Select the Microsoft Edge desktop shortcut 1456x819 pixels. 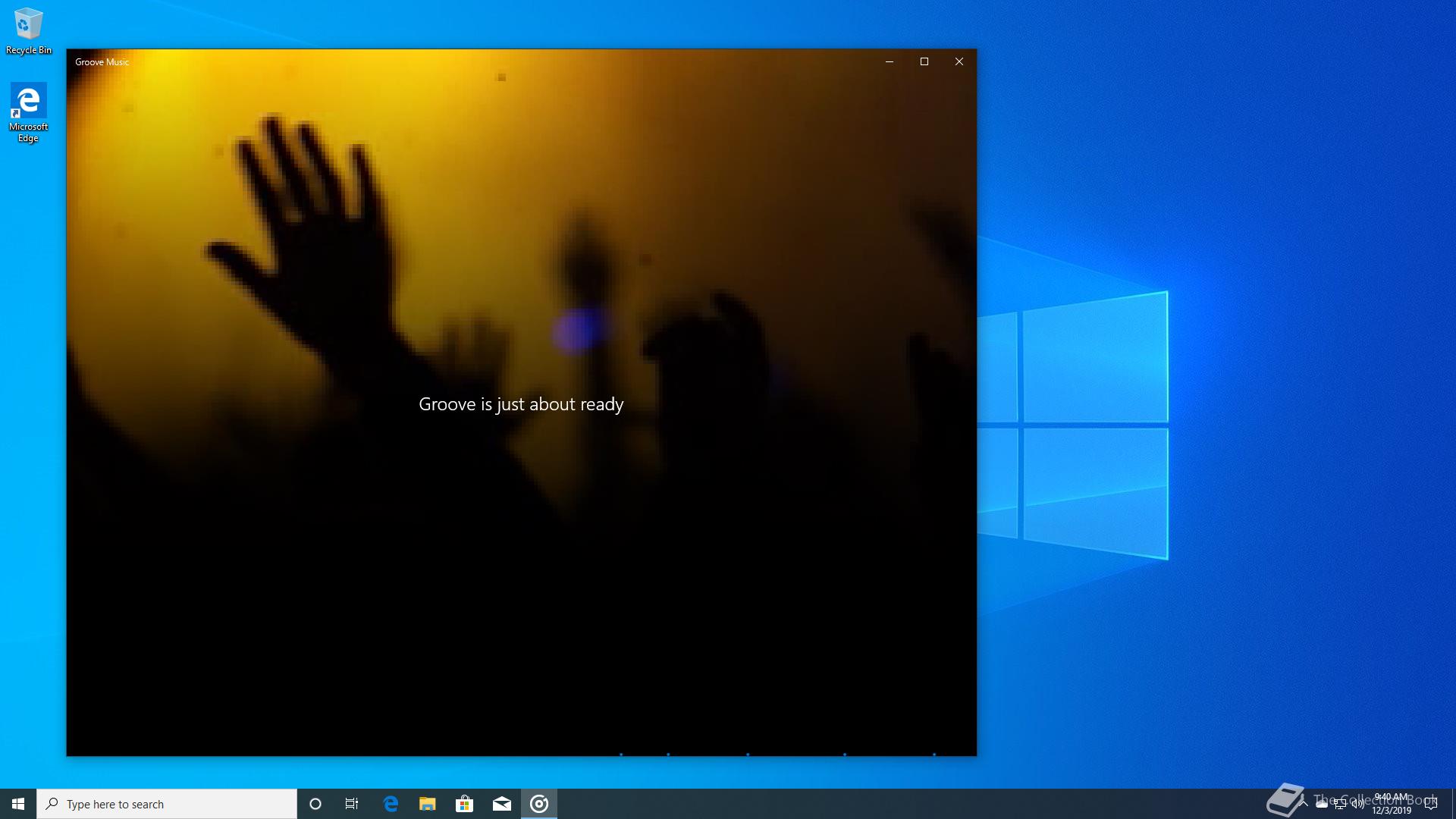28,112
